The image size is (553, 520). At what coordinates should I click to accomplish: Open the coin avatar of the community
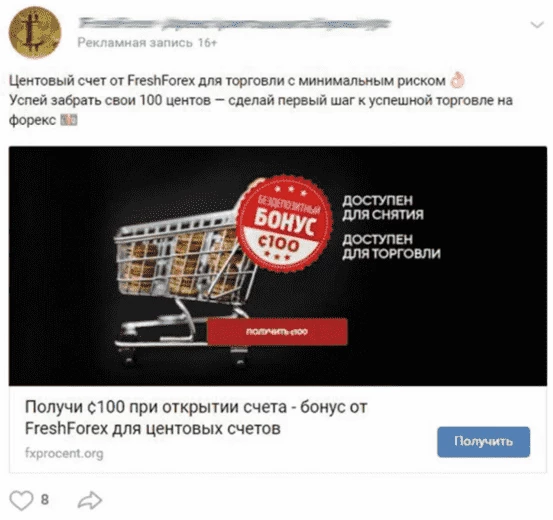(x=35, y=32)
